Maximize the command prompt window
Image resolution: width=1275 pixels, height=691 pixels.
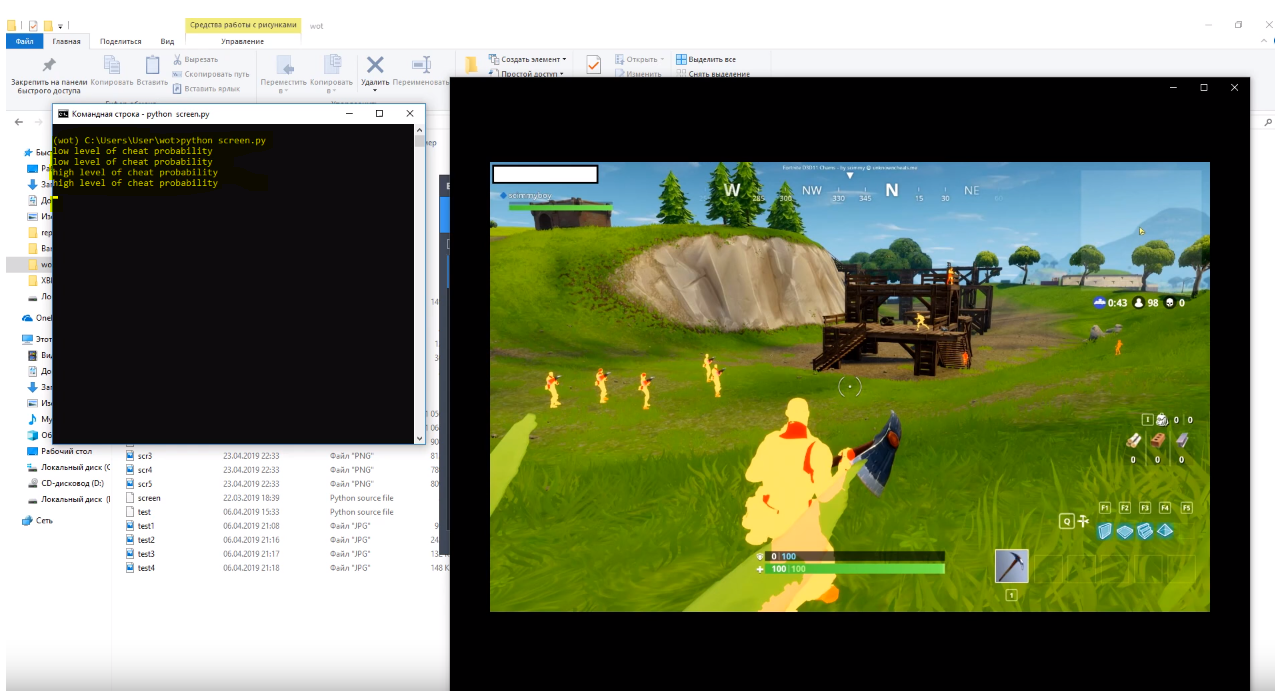pyautogui.click(x=380, y=114)
